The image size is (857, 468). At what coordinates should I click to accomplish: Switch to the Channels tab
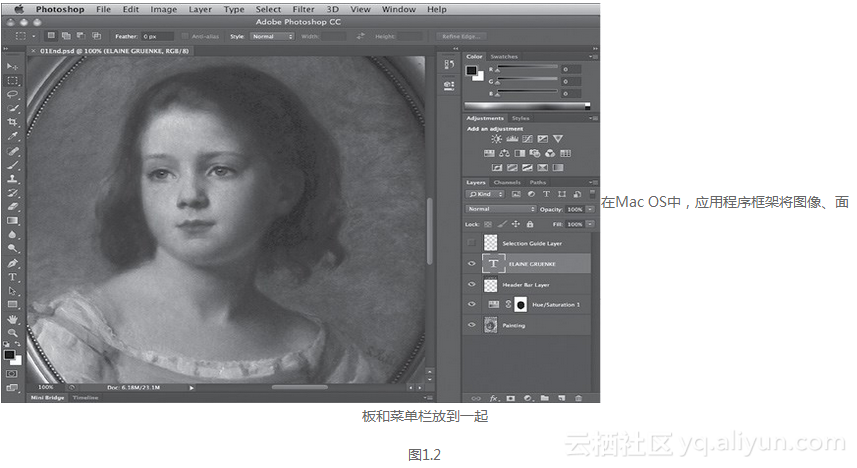507,182
